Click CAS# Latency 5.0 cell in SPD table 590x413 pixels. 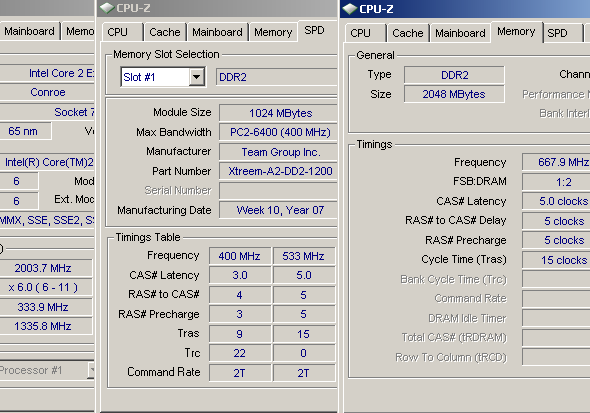pyautogui.click(x=304, y=275)
